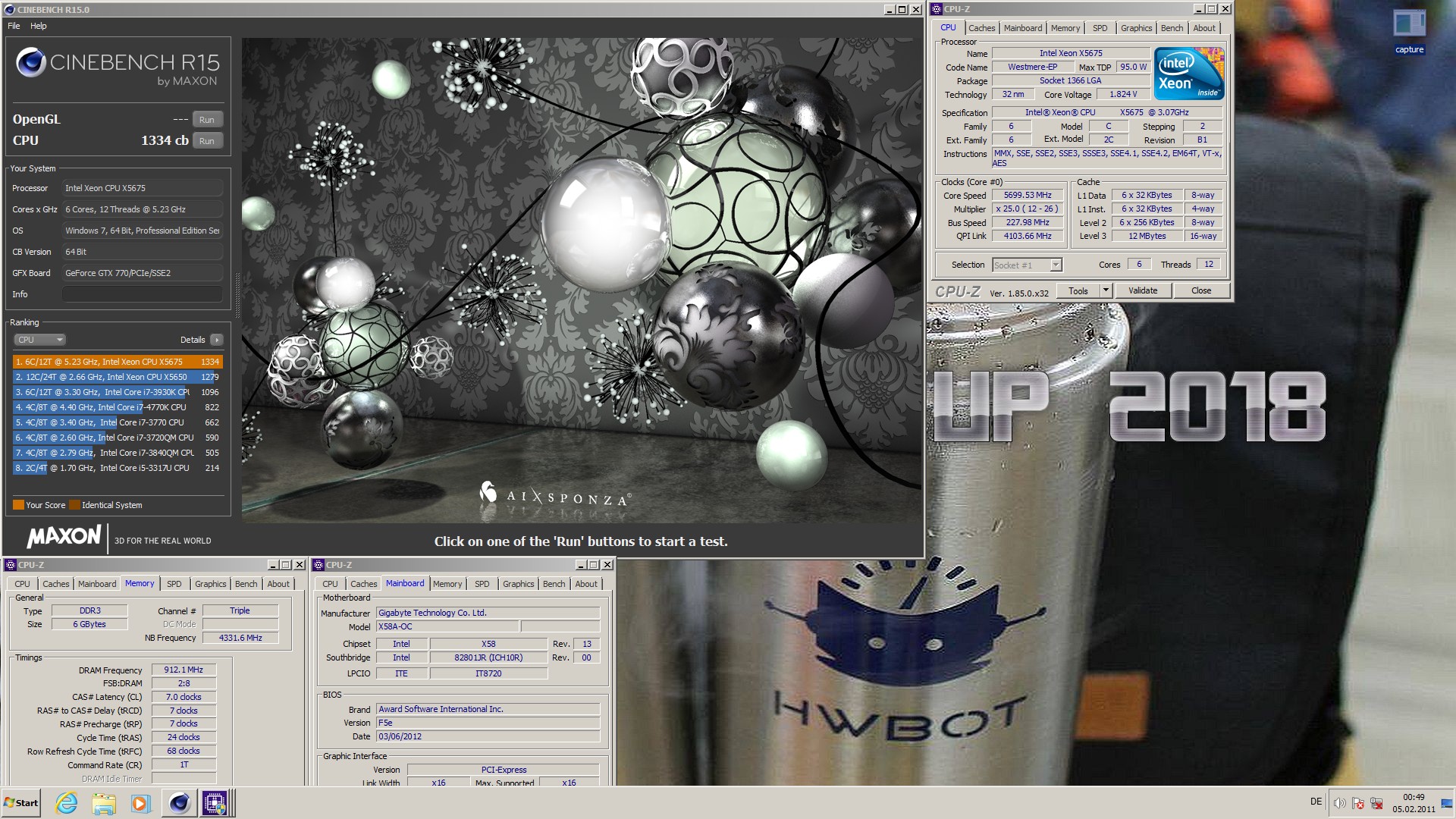Click the Action Center flag icon in tray
The image size is (1456, 819).
(x=1358, y=803)
